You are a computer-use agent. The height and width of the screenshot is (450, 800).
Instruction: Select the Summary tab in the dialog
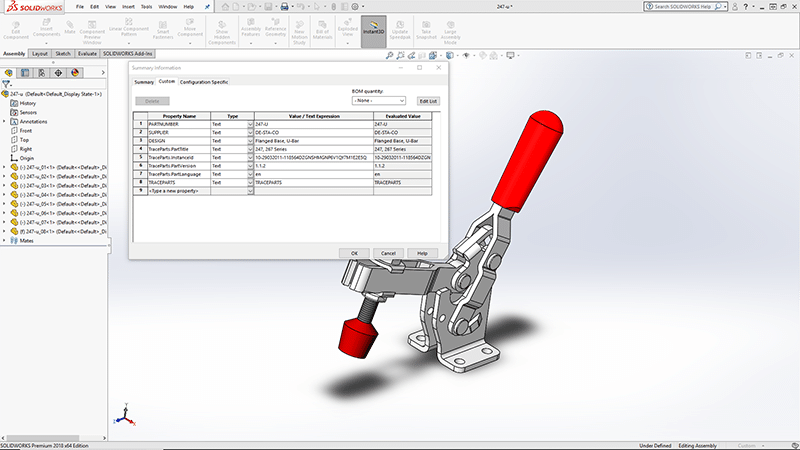[x=144, y=81]
